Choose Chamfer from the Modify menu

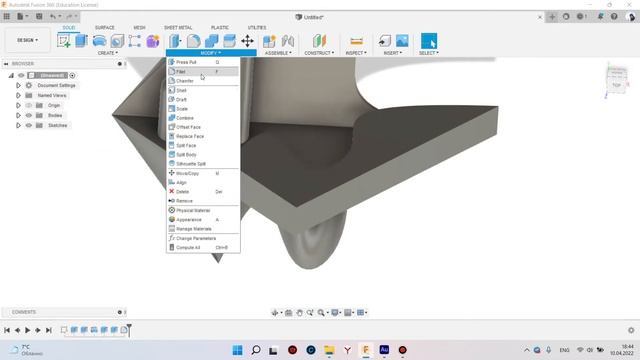(203, 81)
